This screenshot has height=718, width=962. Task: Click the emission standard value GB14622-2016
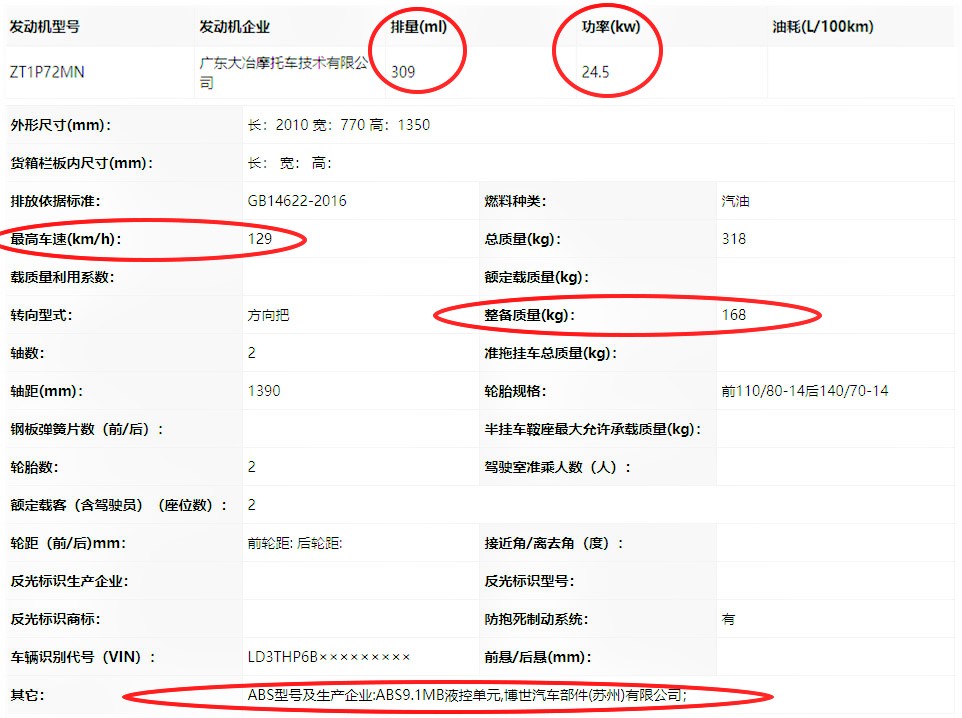tap(297, 201)
